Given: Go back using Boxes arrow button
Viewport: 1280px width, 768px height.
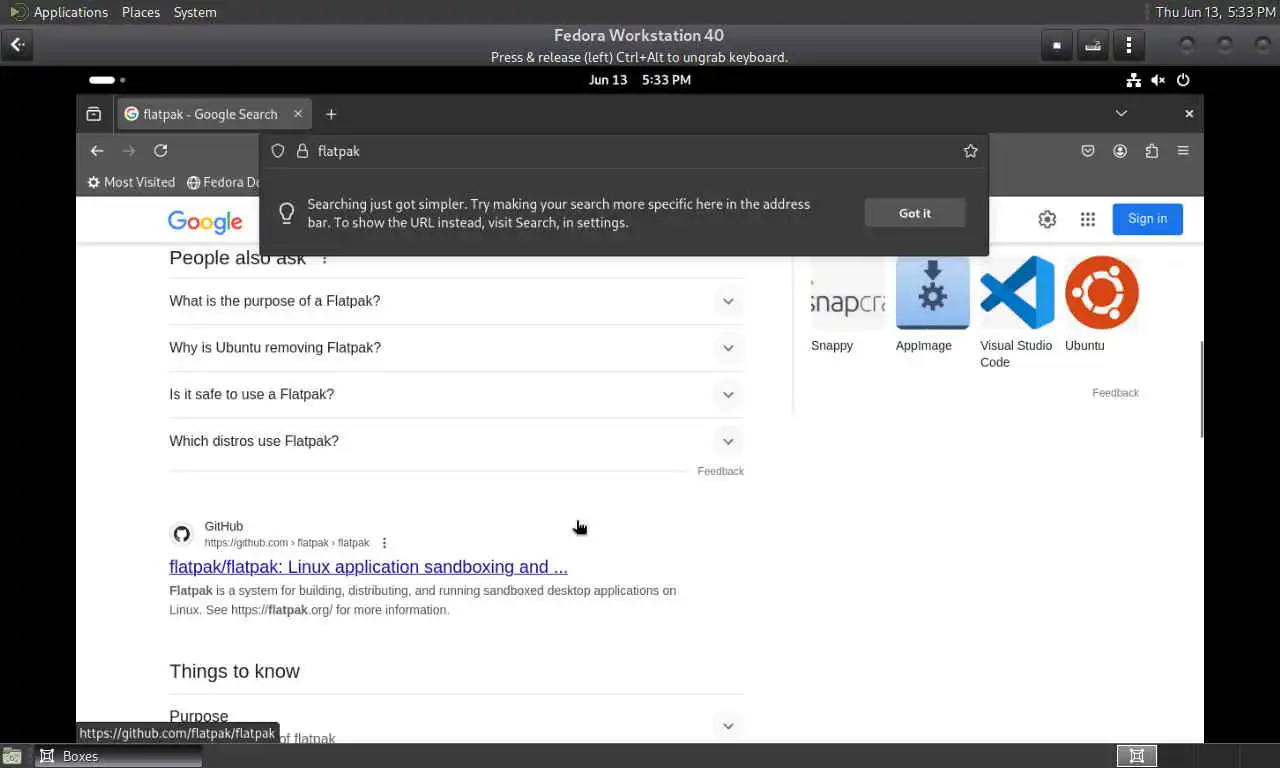Looking at the screenshot, I should pos(18,45).
